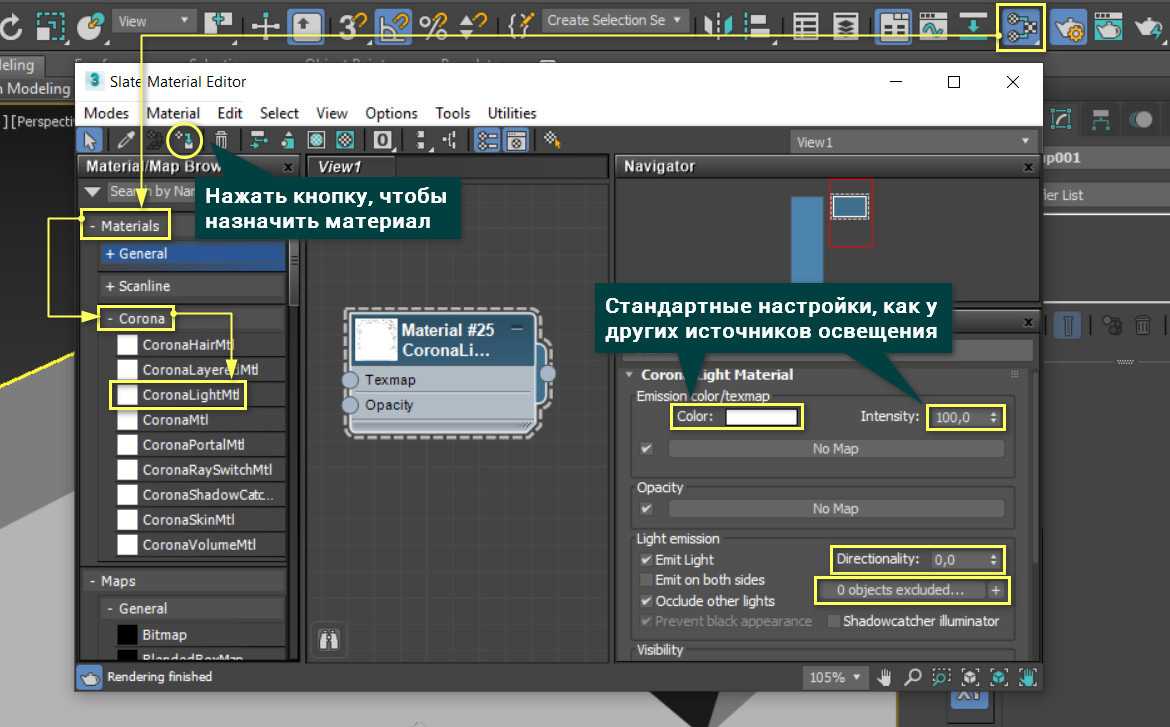Click the Opacity No Map button
This screenshot has width=1170, height=727.
[835, 509]
